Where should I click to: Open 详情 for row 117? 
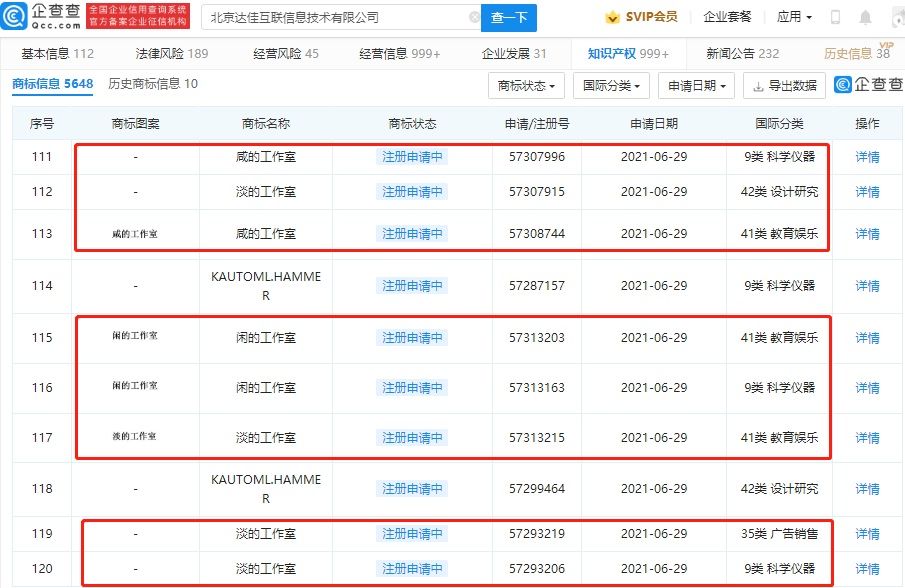[867, 439]
